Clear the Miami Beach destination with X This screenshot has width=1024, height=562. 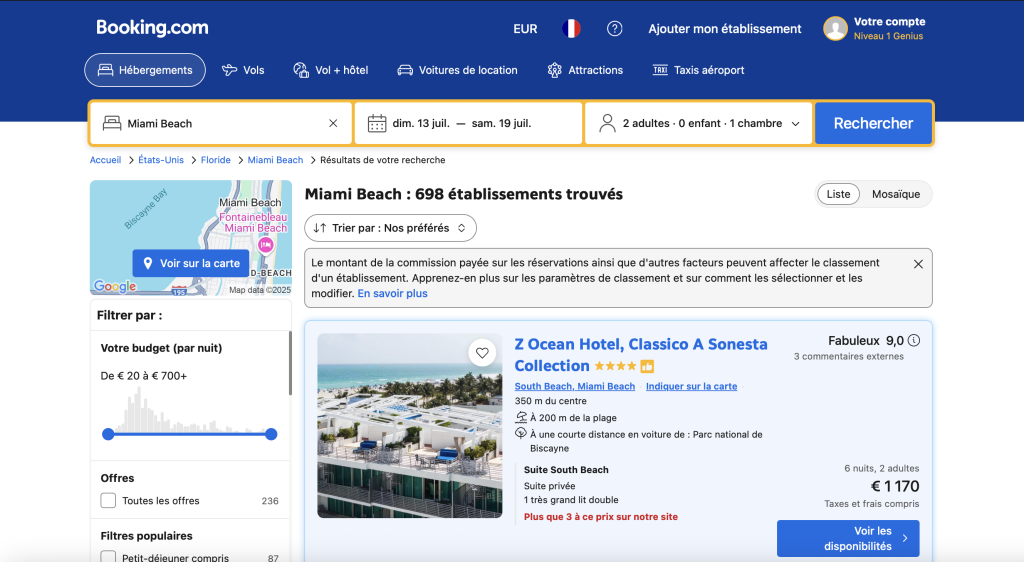point(333,123)
